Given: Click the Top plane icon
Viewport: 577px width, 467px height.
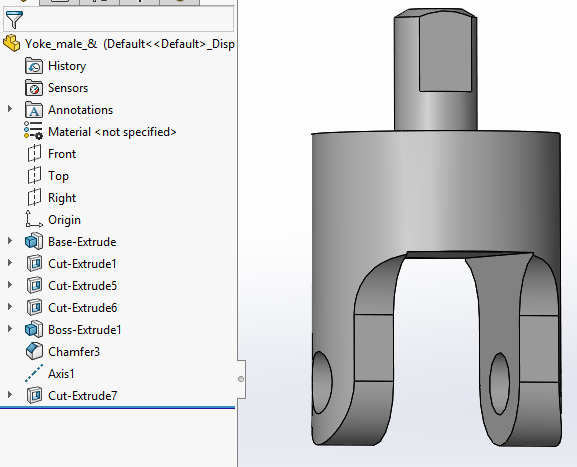Looking at the screenshot, I should coord(34,175).
